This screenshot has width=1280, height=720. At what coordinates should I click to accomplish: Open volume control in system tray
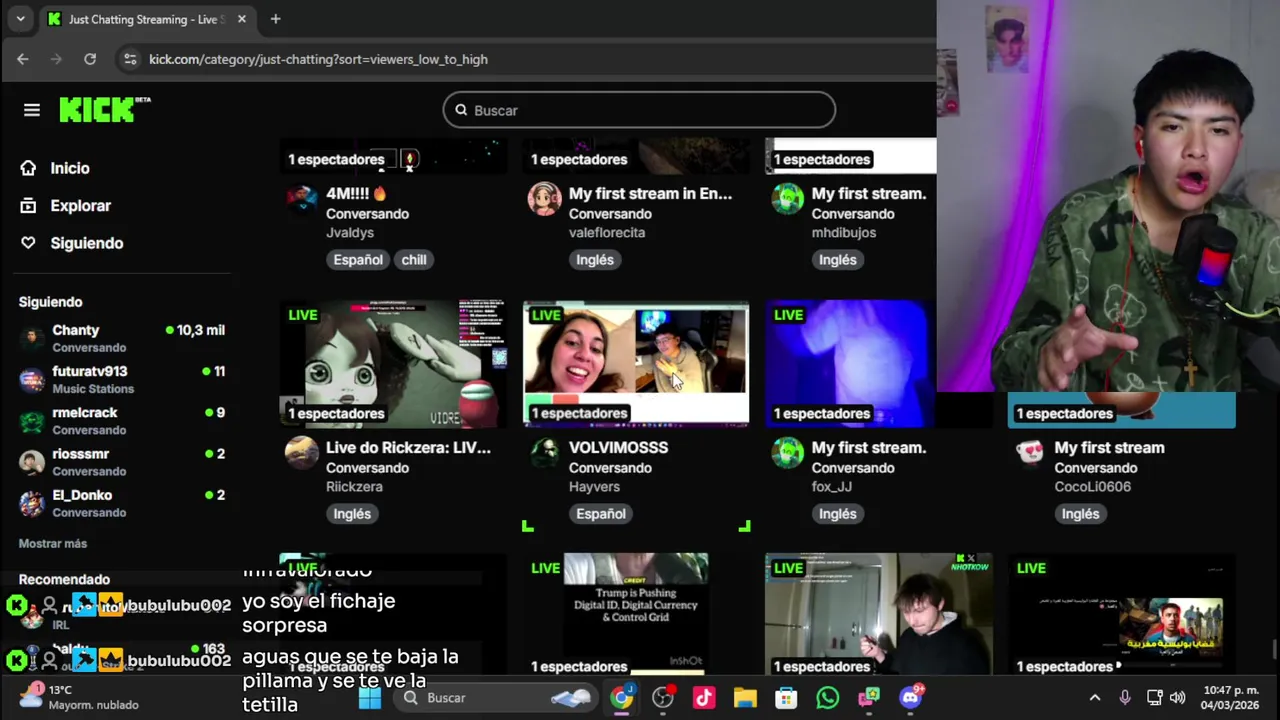pos(1178,697)
